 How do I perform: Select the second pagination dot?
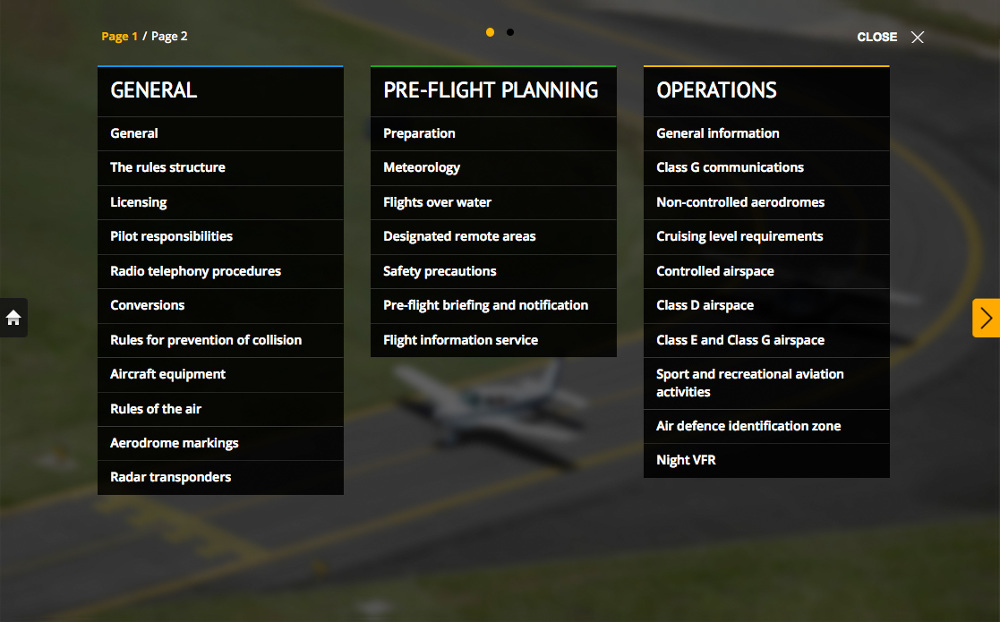click(x=510, y=32)
